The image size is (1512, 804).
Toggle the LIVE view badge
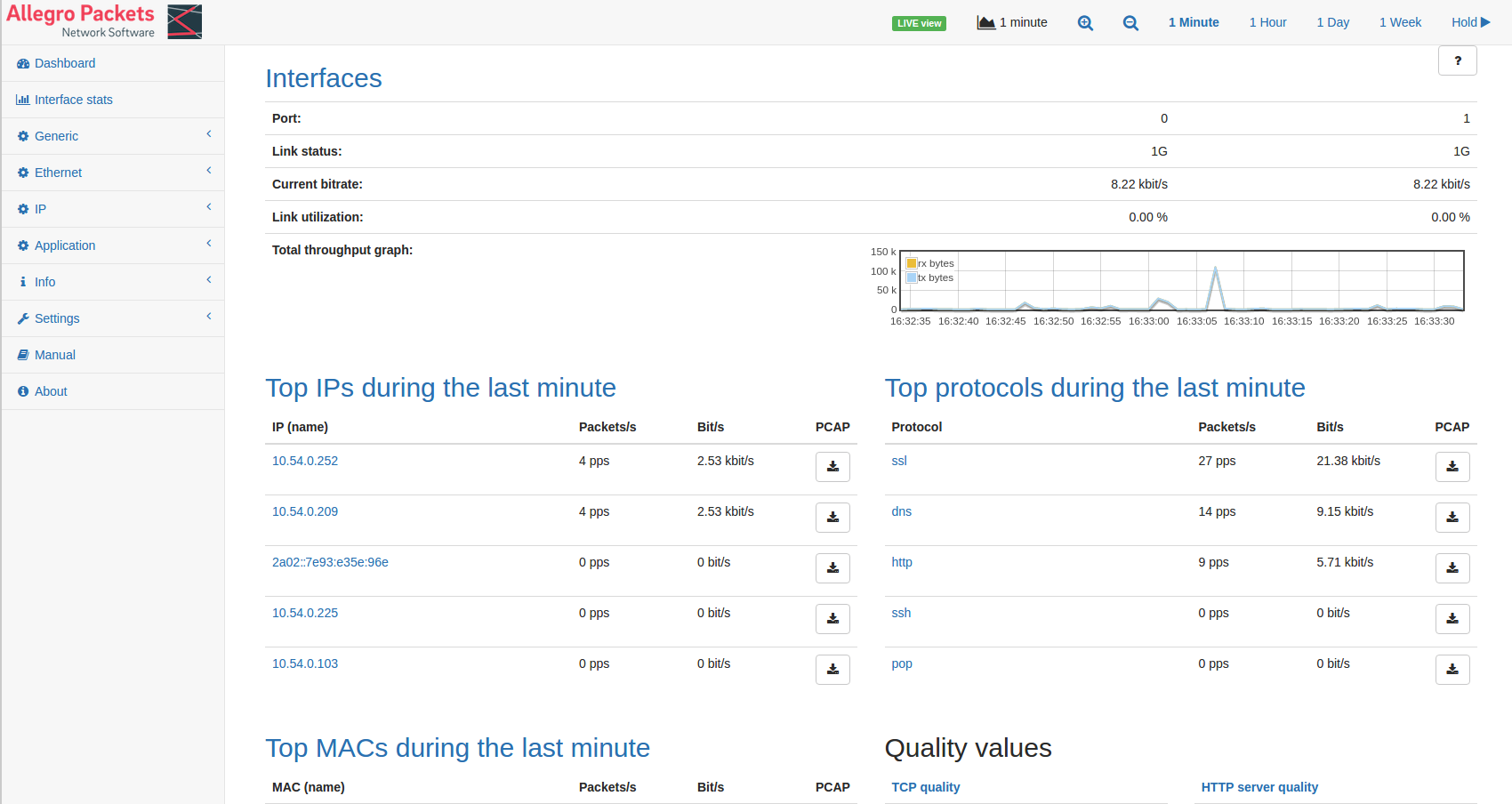coord(919,23)
